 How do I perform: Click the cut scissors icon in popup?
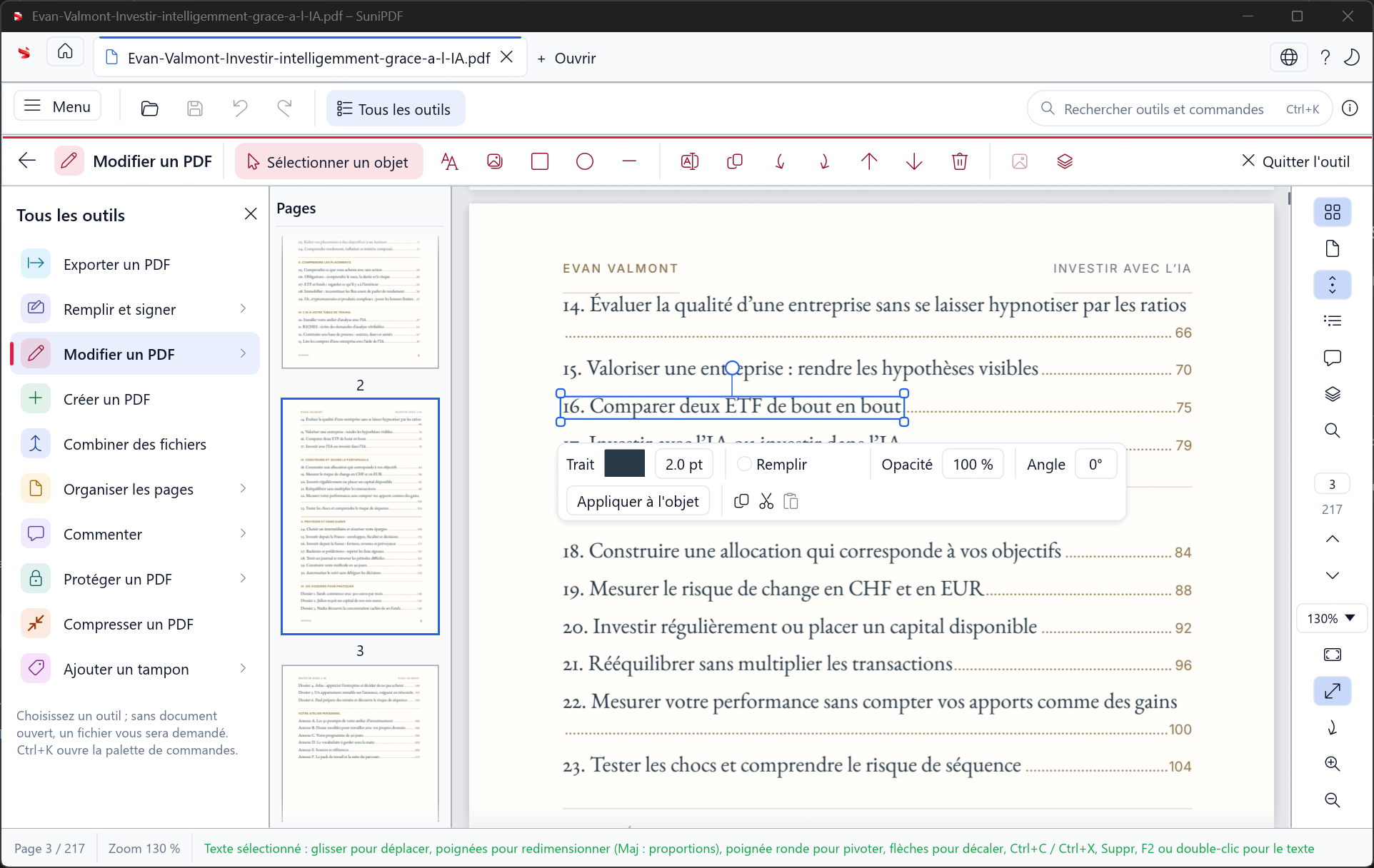coord(766,502)
